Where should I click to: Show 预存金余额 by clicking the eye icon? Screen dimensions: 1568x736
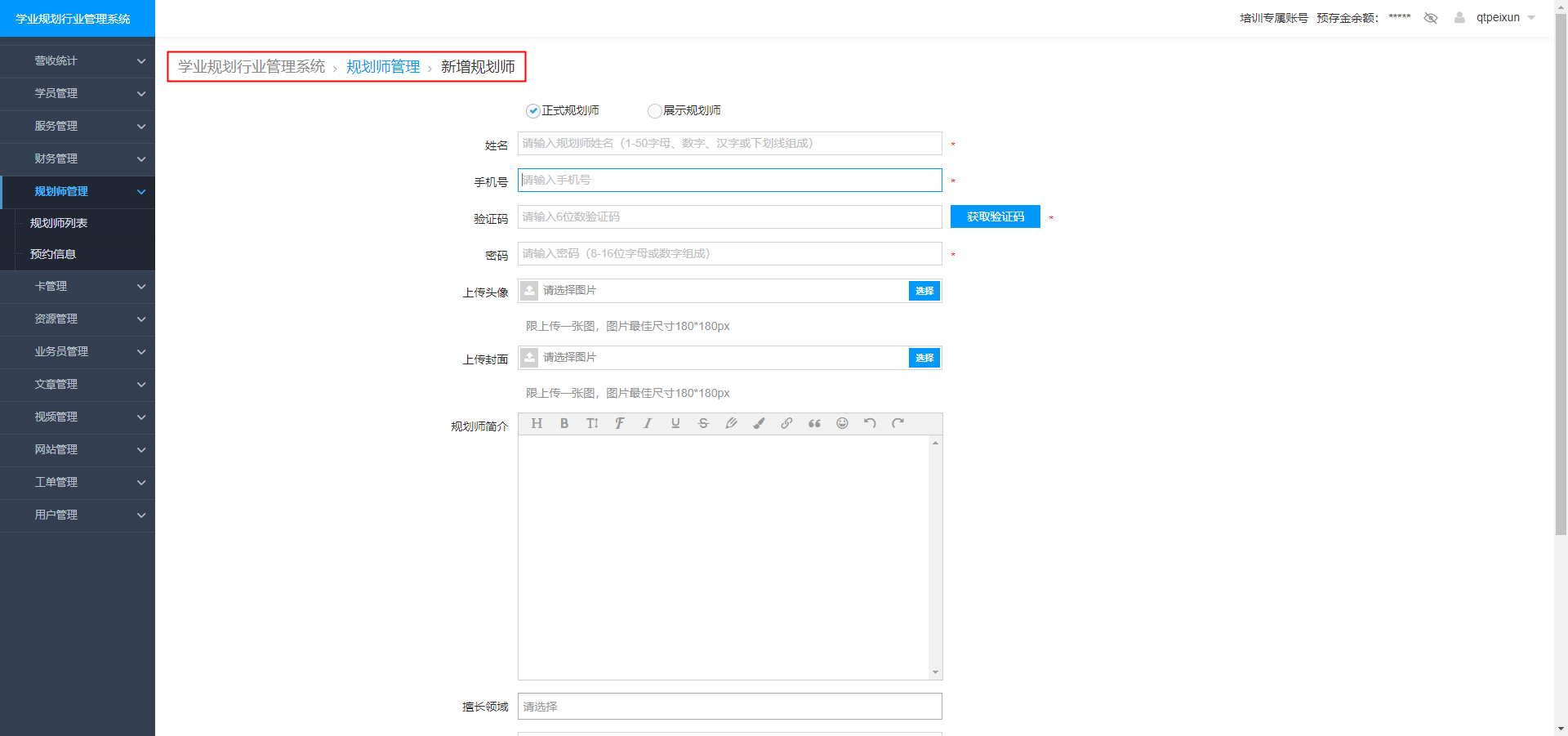1431,17
